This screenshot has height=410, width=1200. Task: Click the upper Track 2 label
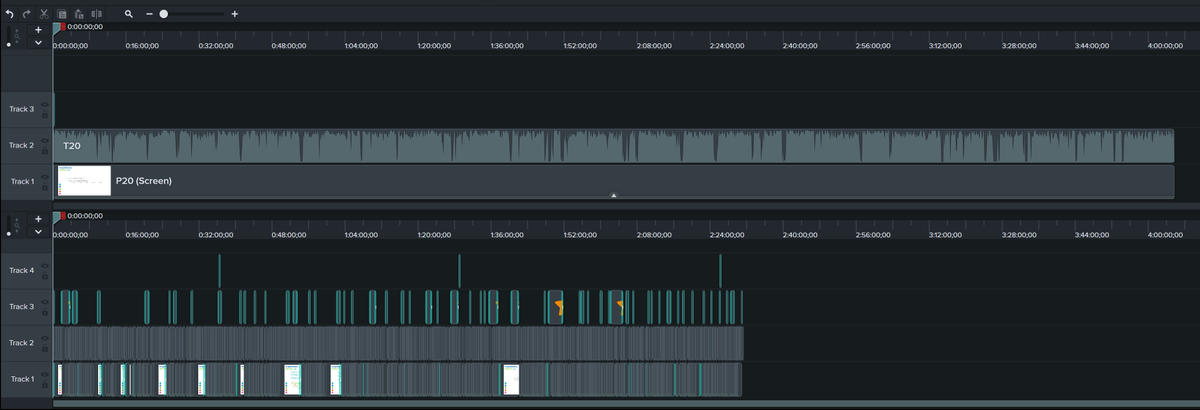pyautogui.click(x=22, y=145)
